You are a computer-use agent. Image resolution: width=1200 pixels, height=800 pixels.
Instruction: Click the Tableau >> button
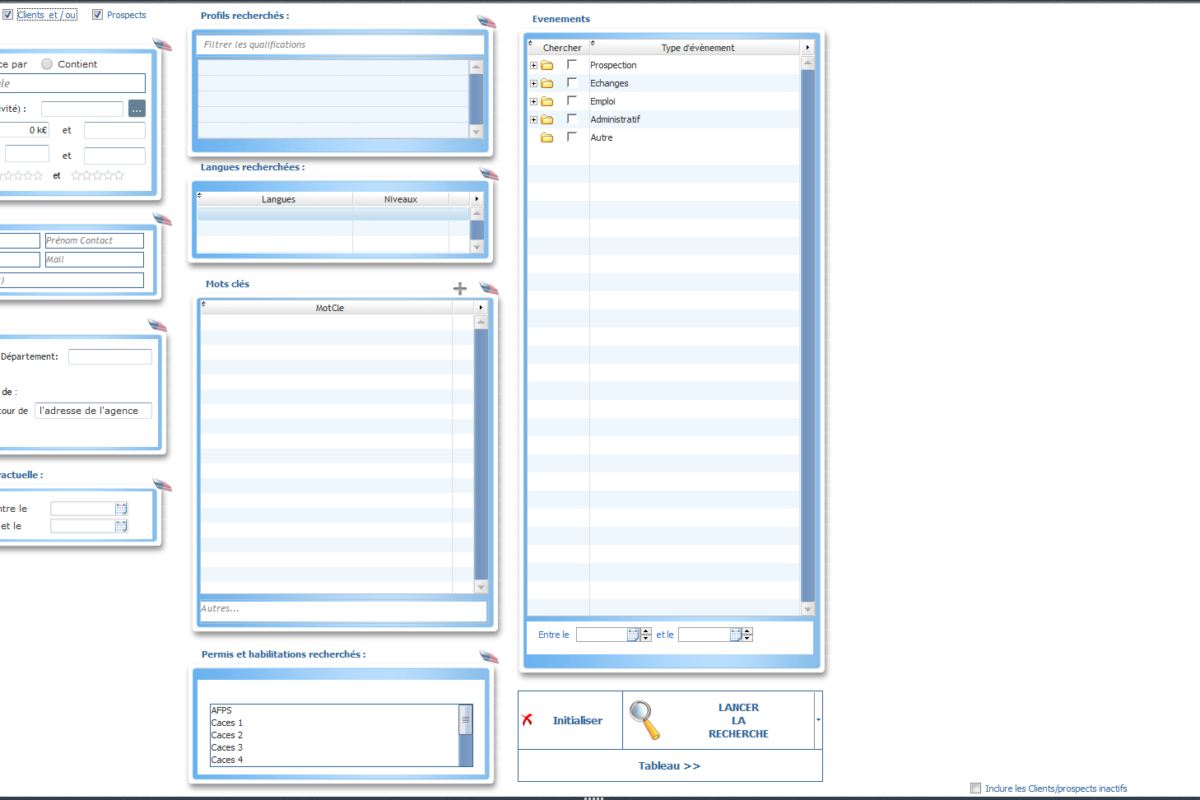coord(669,766)
